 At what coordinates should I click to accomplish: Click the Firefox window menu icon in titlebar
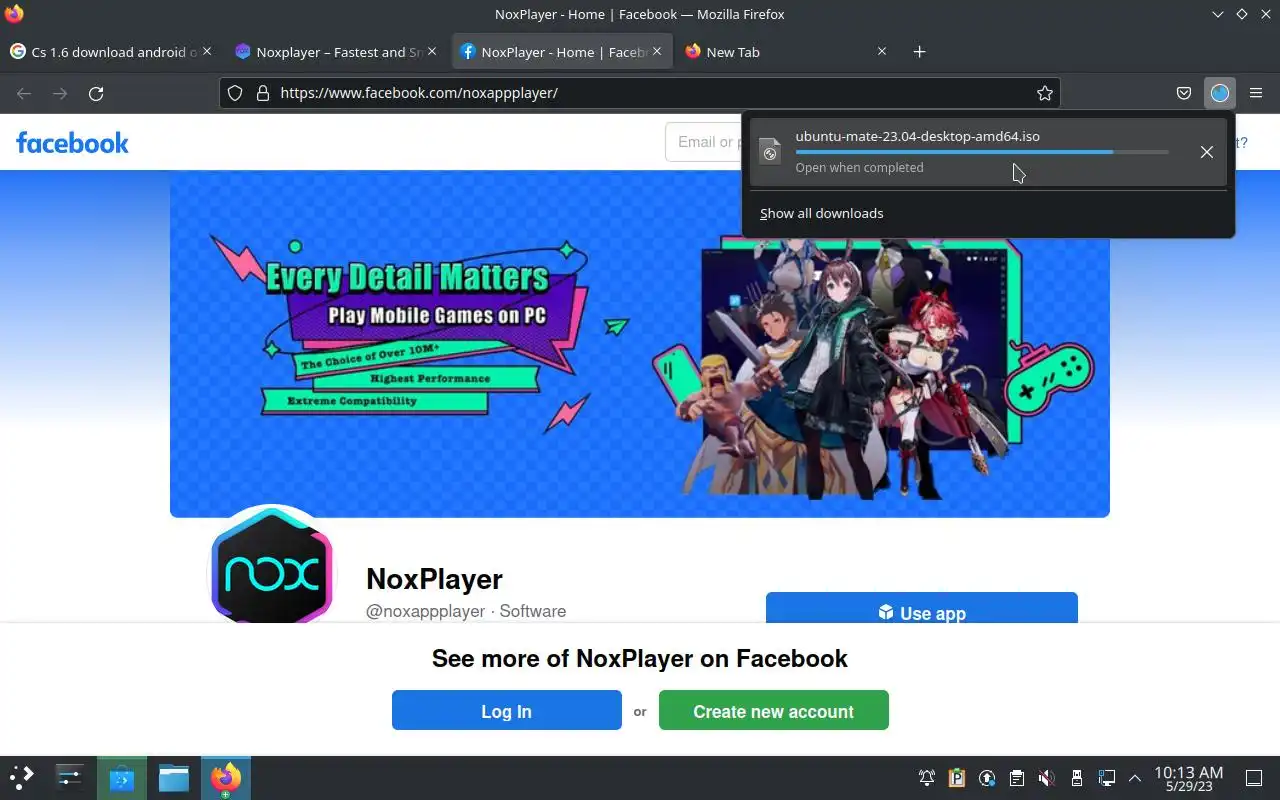14,14
